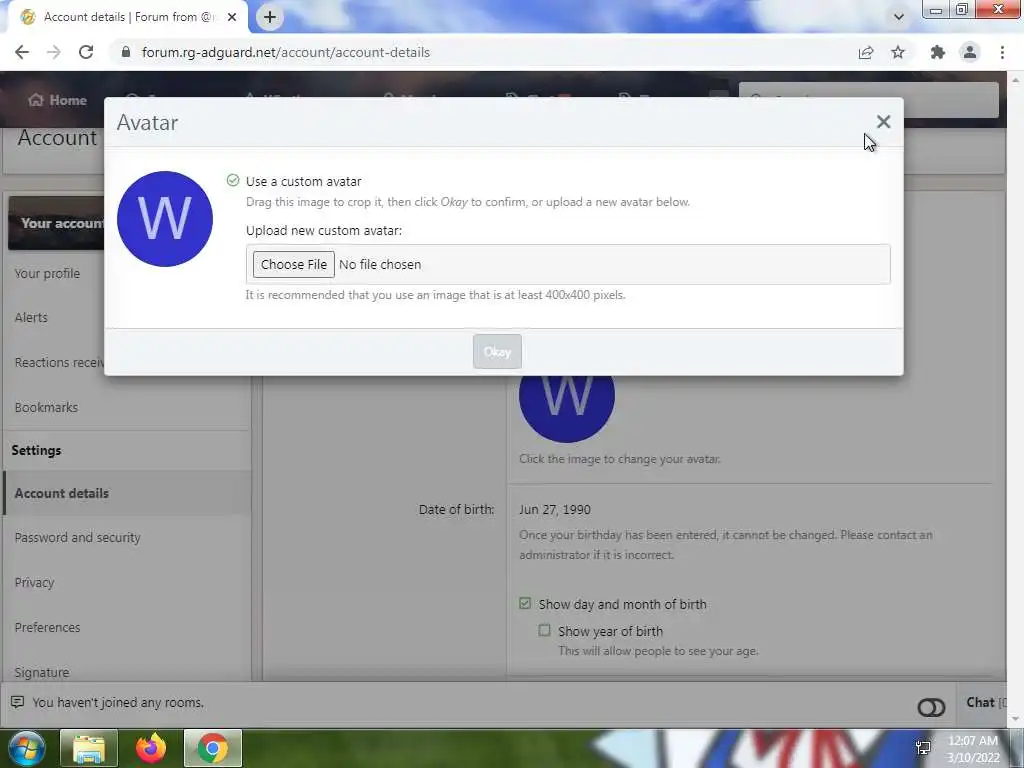Close the Avatar dialog with the X
This screenshot has height=768, width=1024.
coord(883,122)
